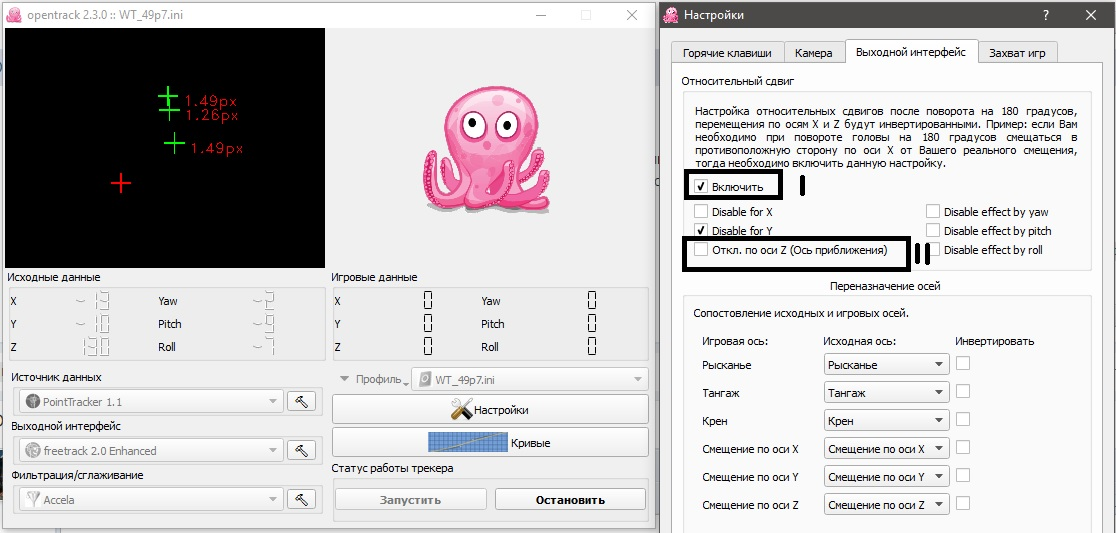Click the Инвертировать column header

tap(994, 341)
